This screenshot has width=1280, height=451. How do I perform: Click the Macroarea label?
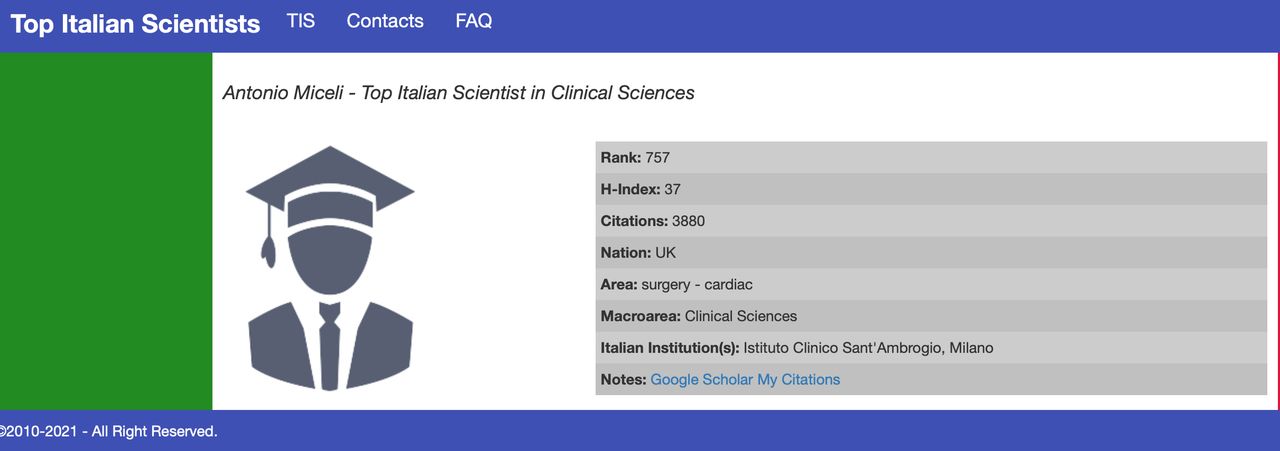640,316
